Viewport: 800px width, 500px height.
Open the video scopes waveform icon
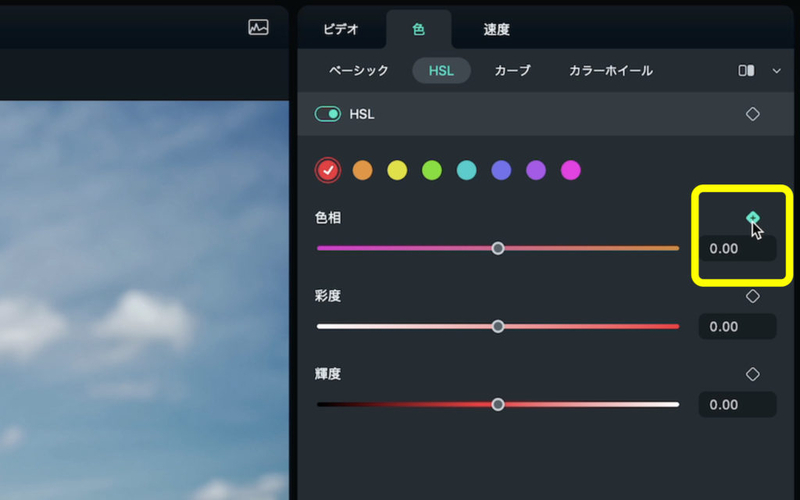click(x=258, y=27)
